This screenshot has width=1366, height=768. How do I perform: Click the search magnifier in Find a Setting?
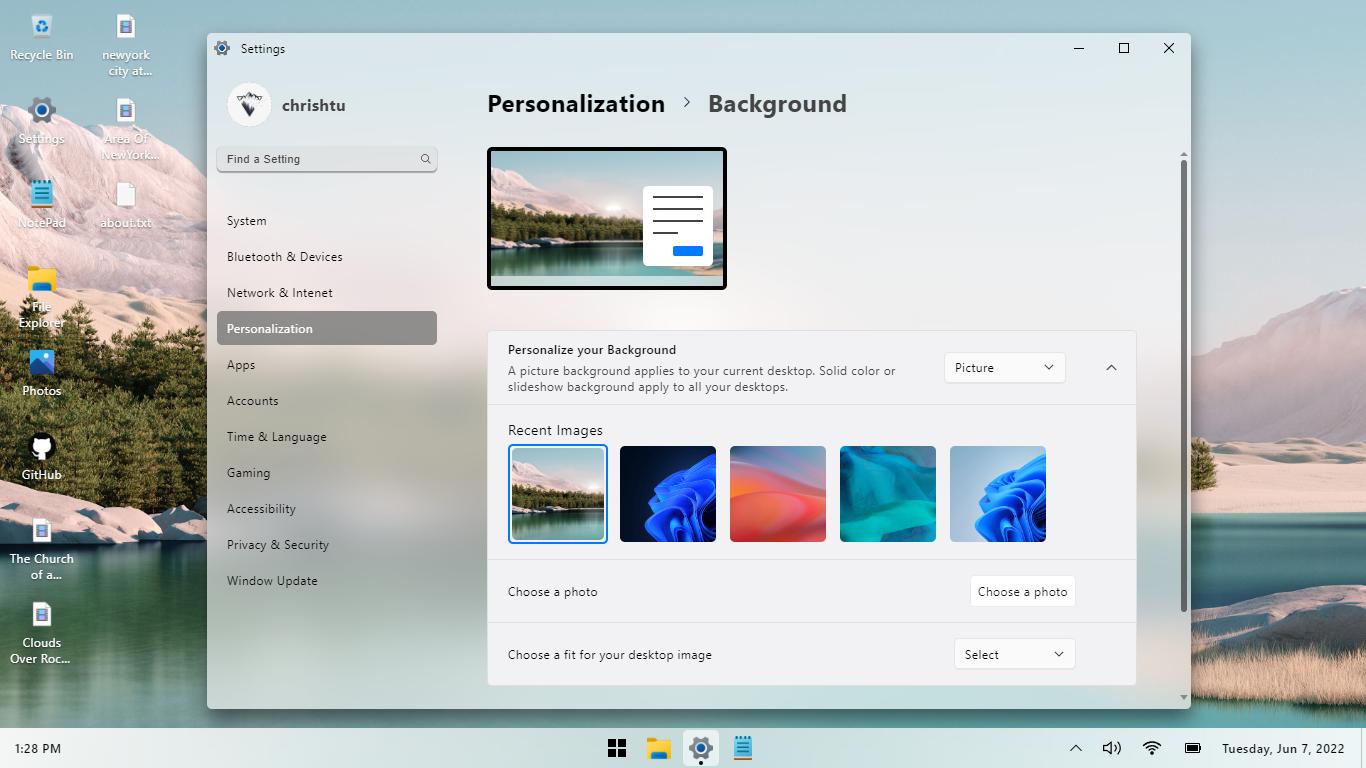coord(425,159)
